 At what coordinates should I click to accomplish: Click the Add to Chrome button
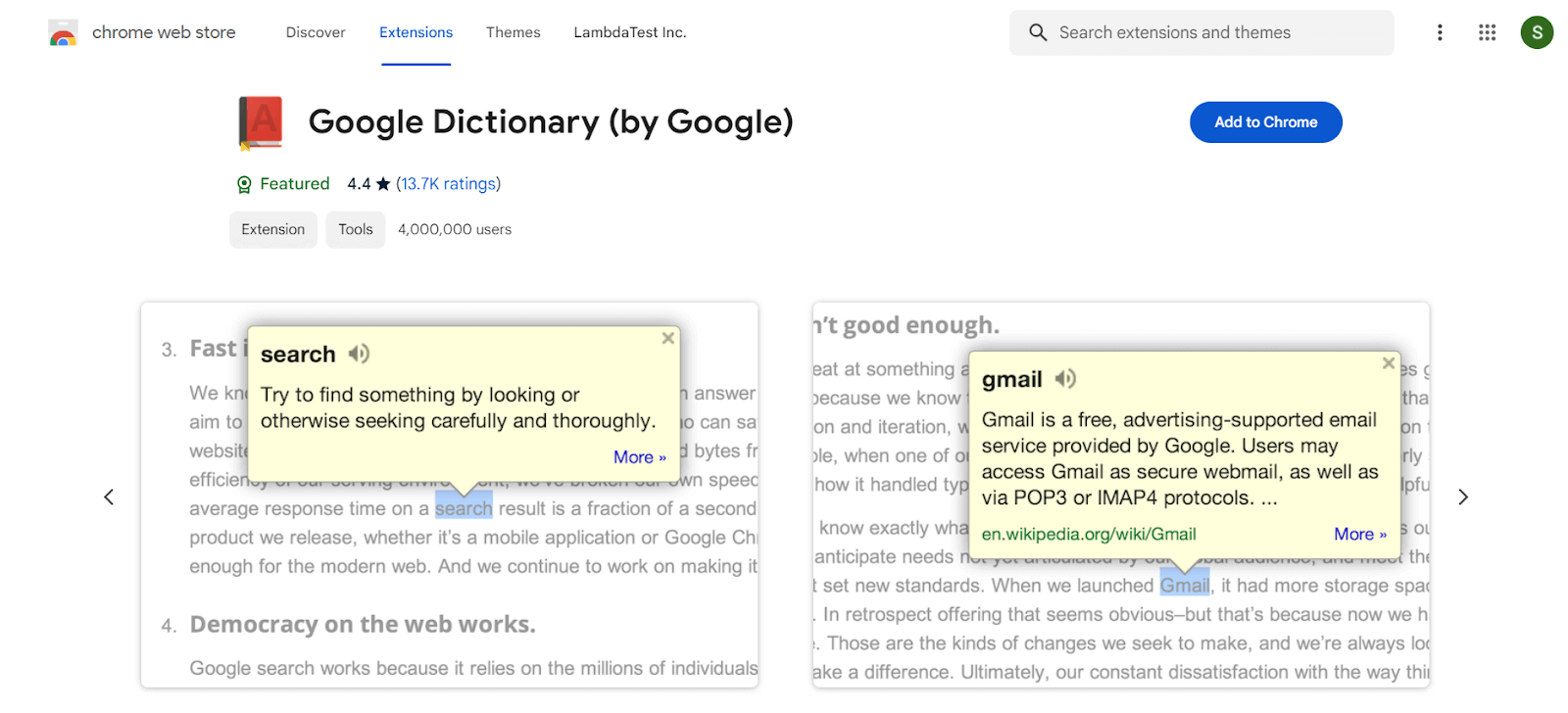[1265, 122]
